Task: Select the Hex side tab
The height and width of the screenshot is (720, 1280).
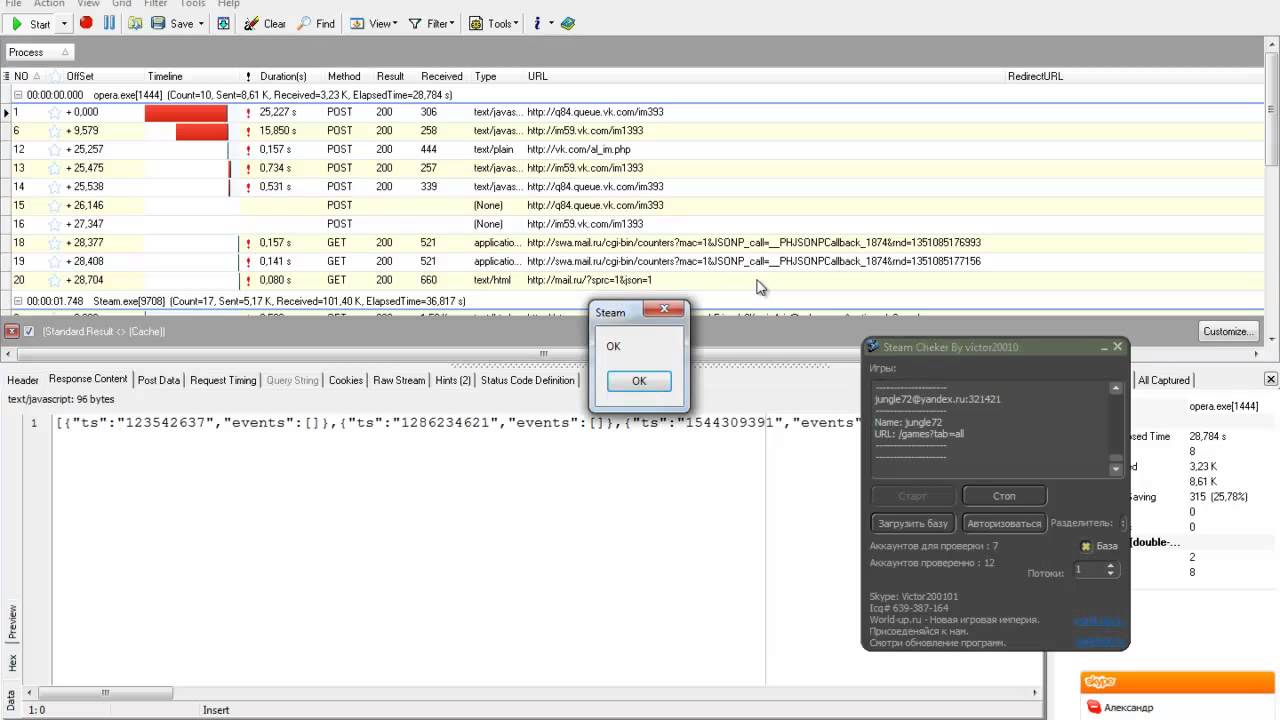Action: 12,663
